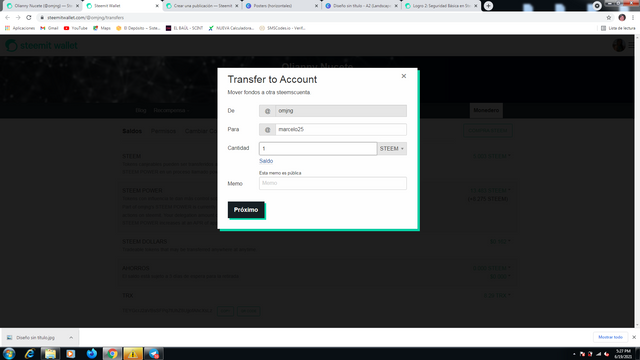Open the 5.003 STEEM balance dropdown

(491, 156)
